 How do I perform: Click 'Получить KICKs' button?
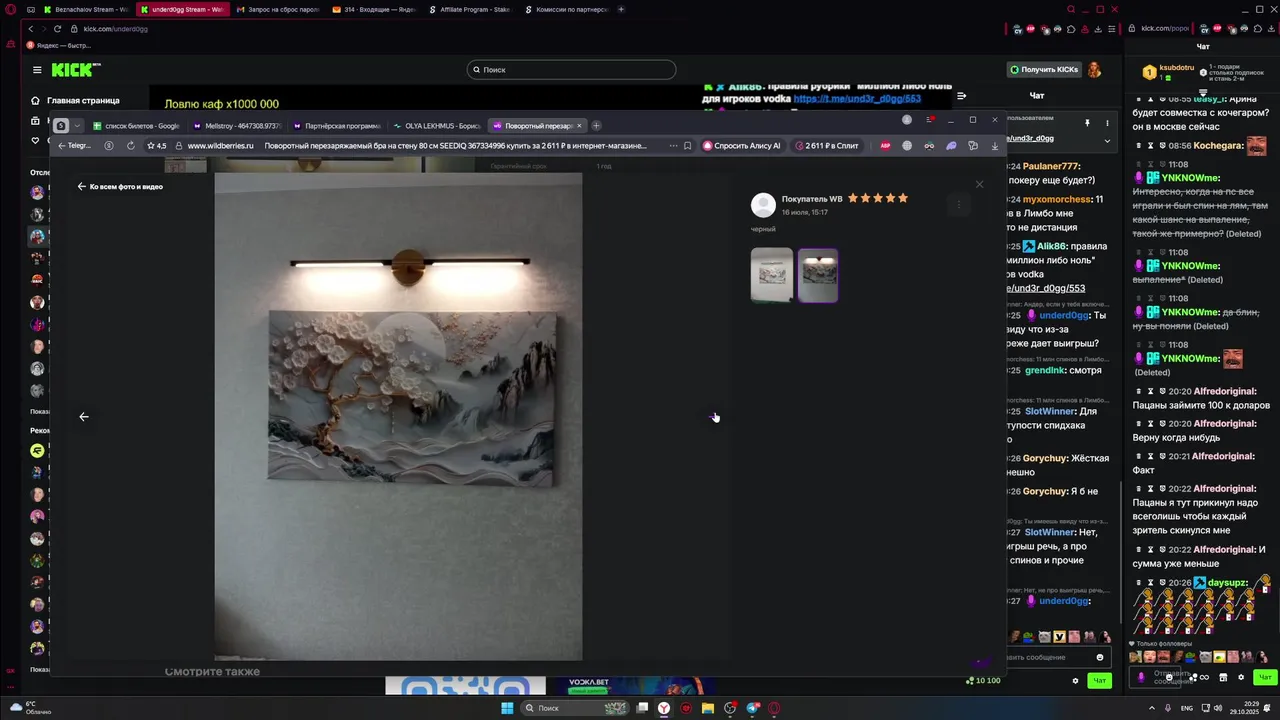(x=1043, y=70)
